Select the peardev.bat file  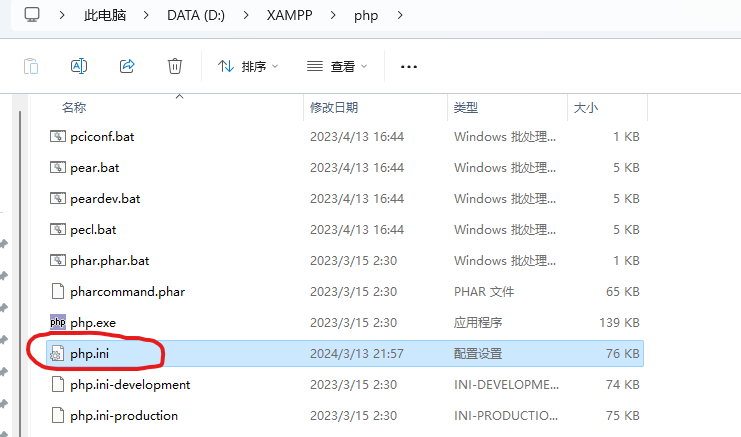[x=105, y=199]
